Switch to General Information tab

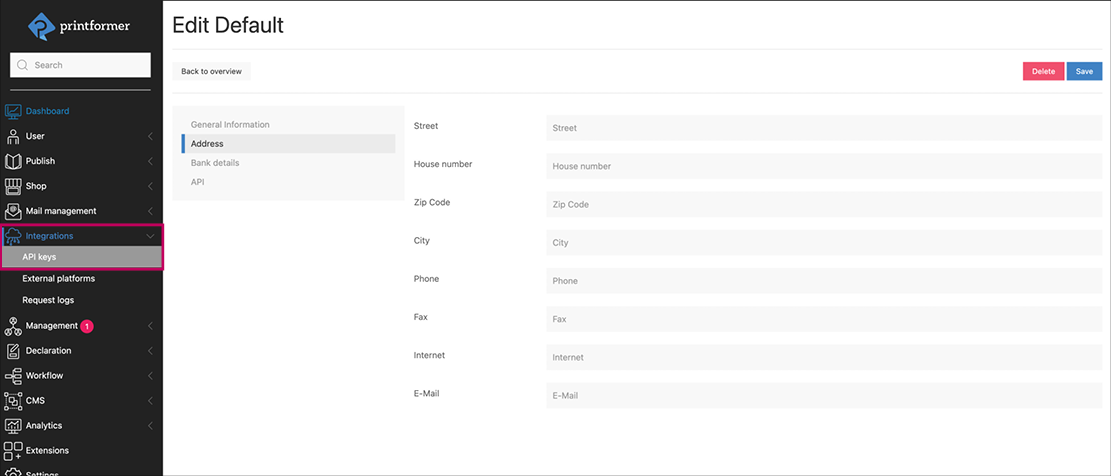click(230, 125)
